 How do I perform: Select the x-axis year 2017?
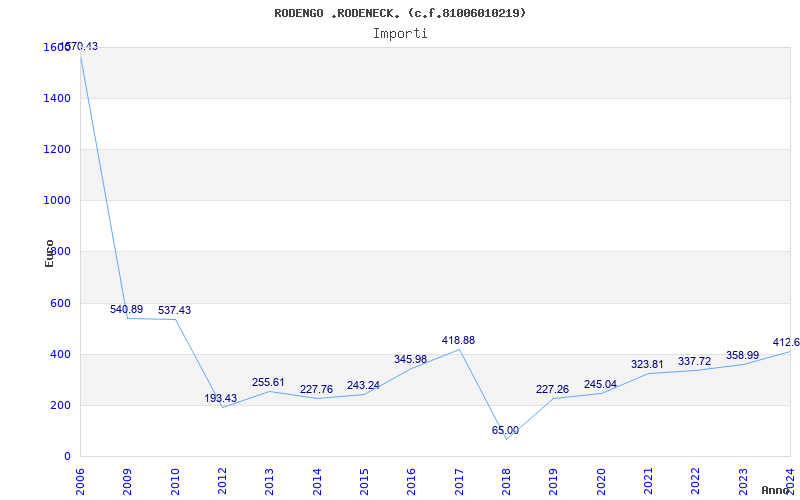(x=459, y=482)
